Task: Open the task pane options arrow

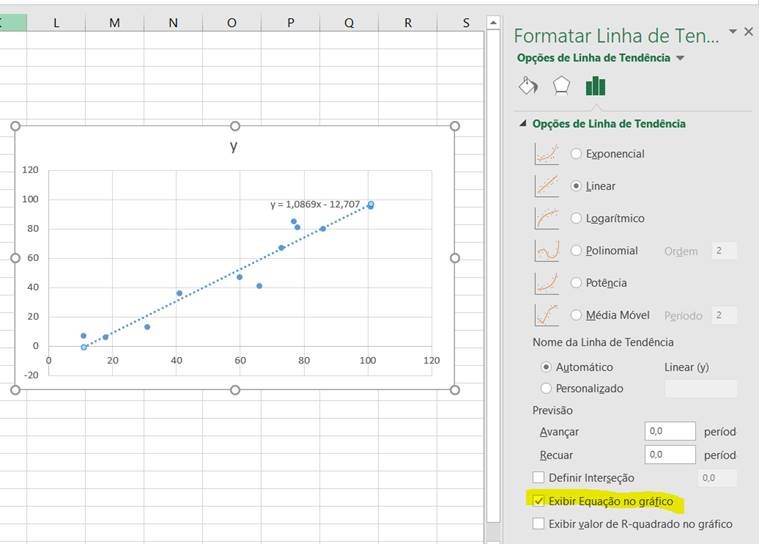Action: click(731, 33)
